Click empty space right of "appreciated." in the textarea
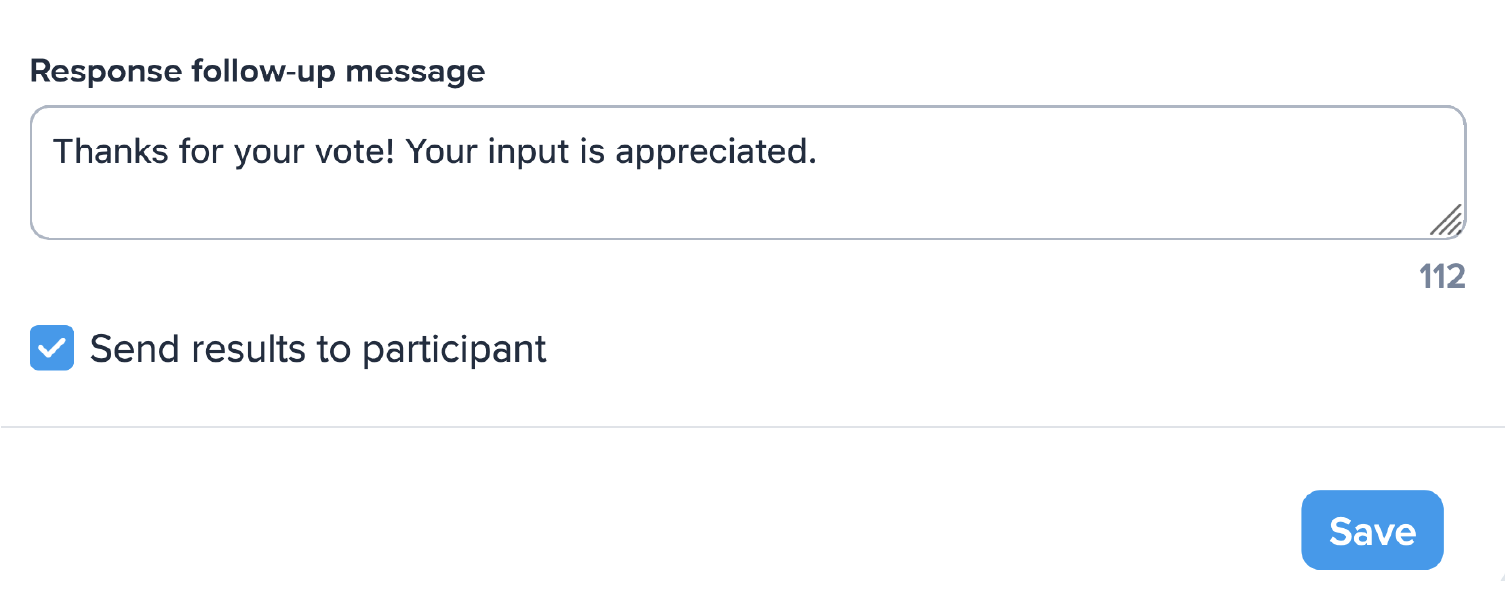Image resolution: width=1505 pixels, height=595 pixels. [x=1100, y=152]
